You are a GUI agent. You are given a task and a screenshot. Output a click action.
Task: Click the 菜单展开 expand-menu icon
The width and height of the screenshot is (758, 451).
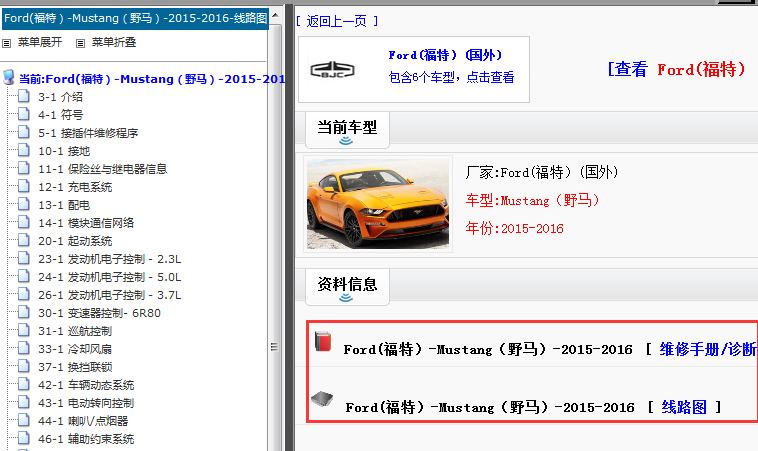(x=6, y=43)
